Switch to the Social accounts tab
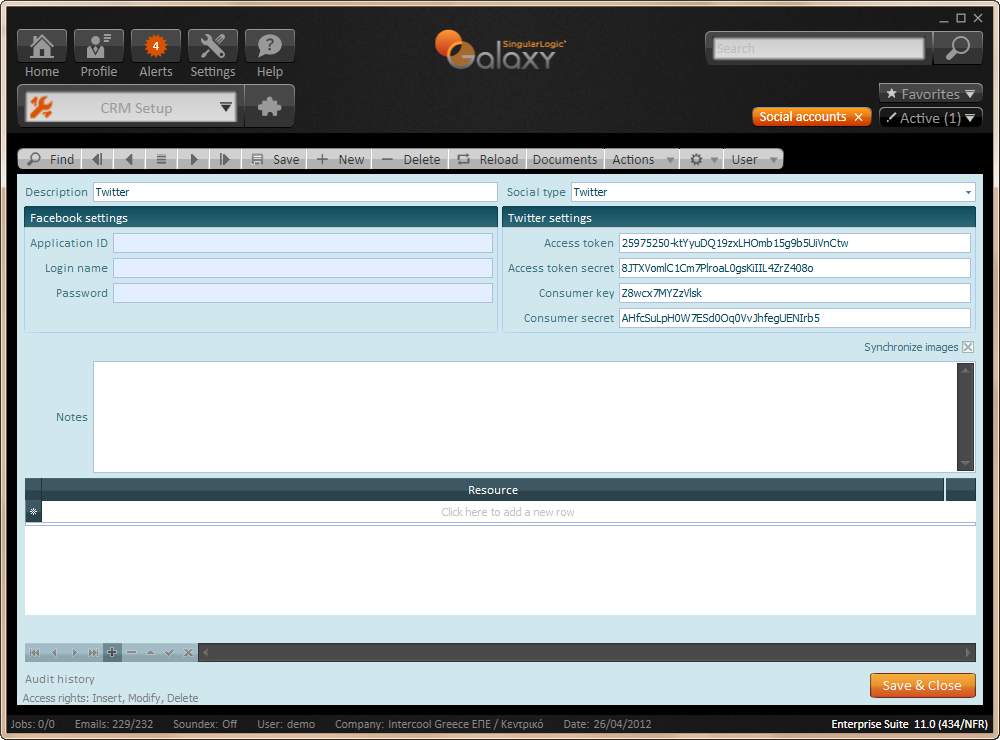The image size is (1000, 740). [802, 117]
